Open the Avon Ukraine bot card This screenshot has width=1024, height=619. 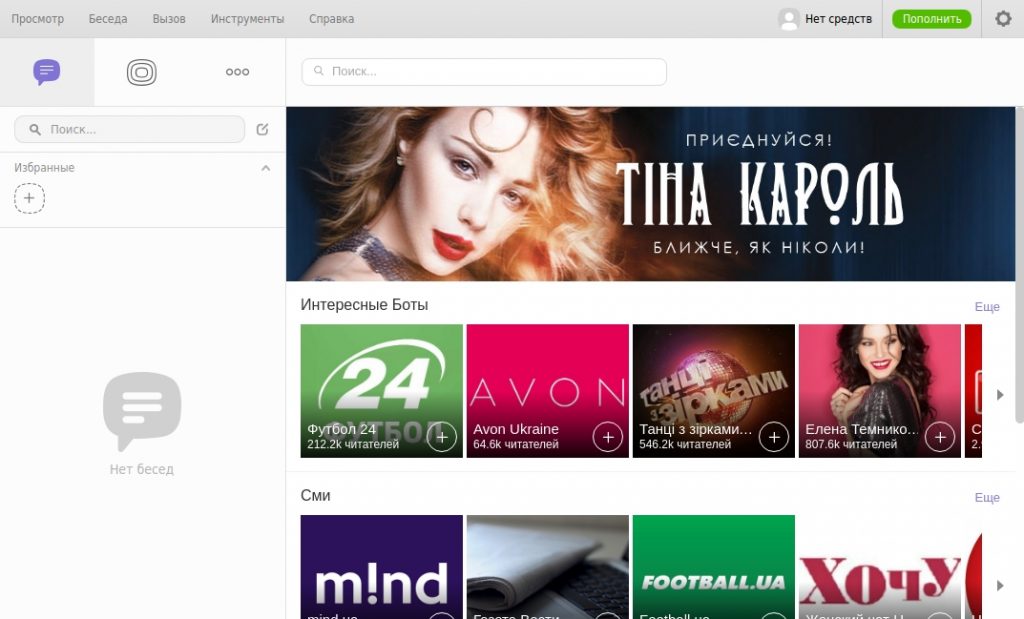548,391
